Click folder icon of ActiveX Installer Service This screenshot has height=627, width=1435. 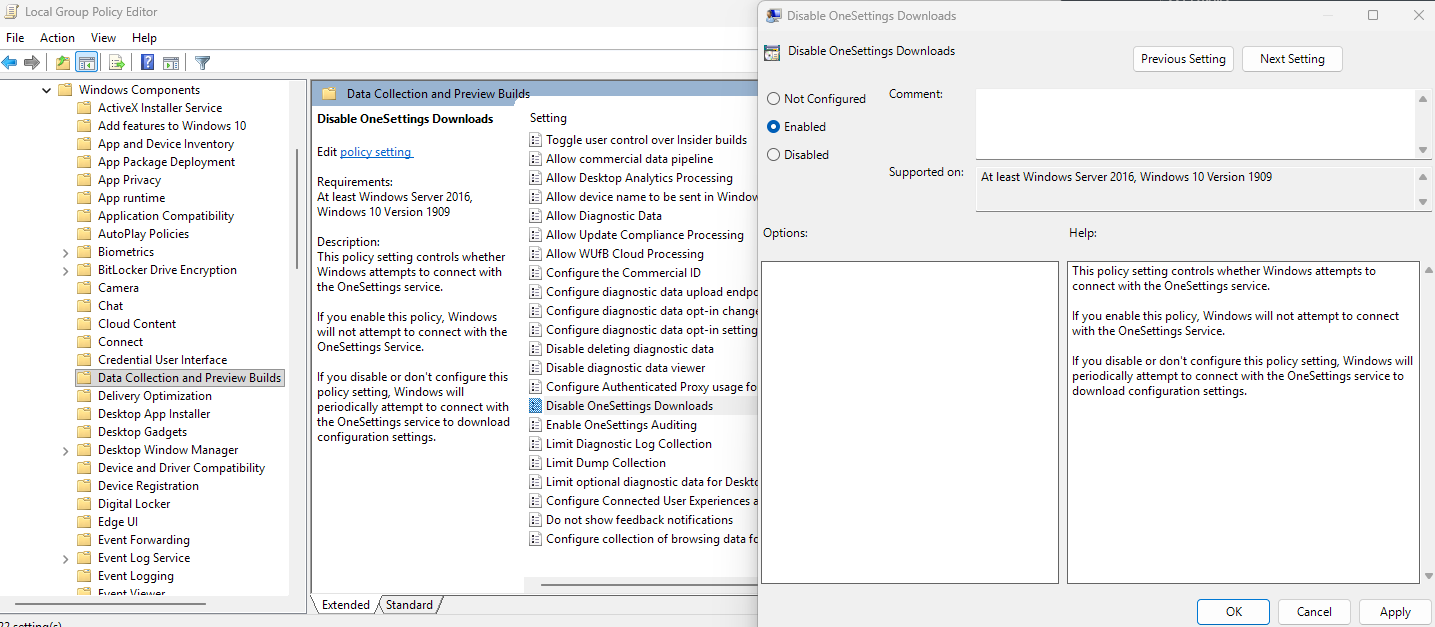(84, 108)
